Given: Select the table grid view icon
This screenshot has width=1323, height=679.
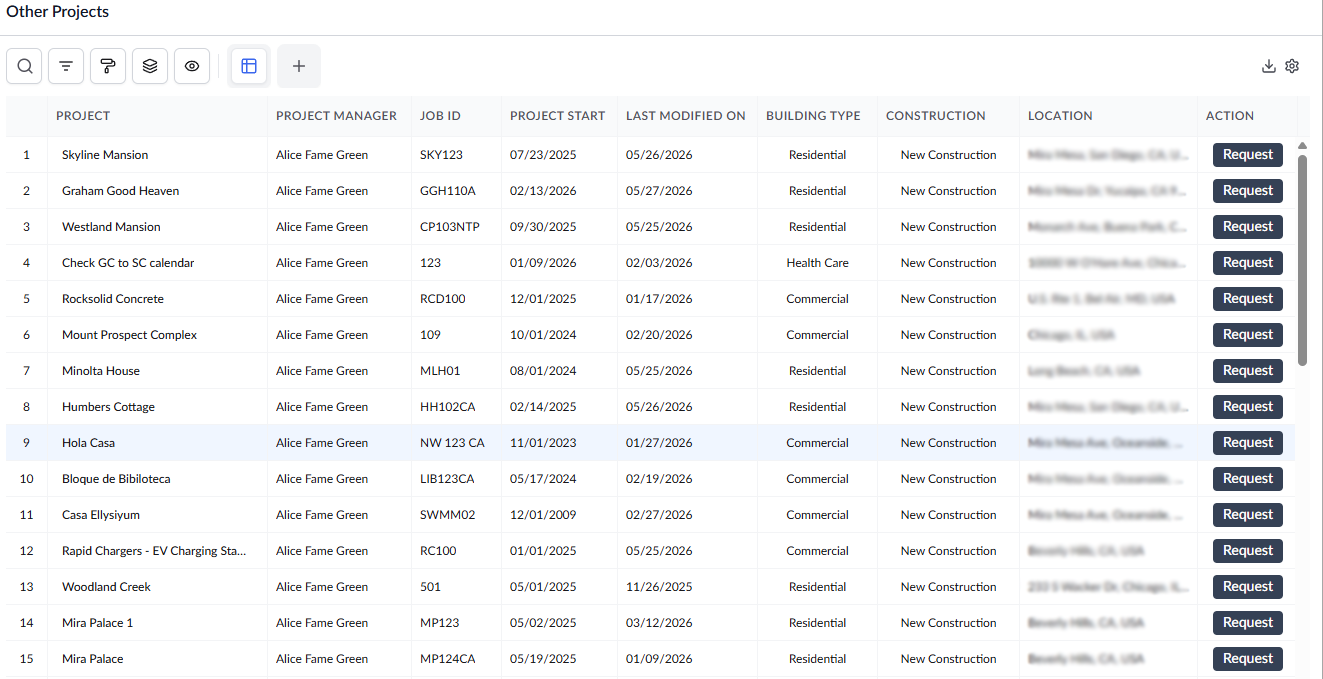Looking at the screenshot, I should (249, 66).
